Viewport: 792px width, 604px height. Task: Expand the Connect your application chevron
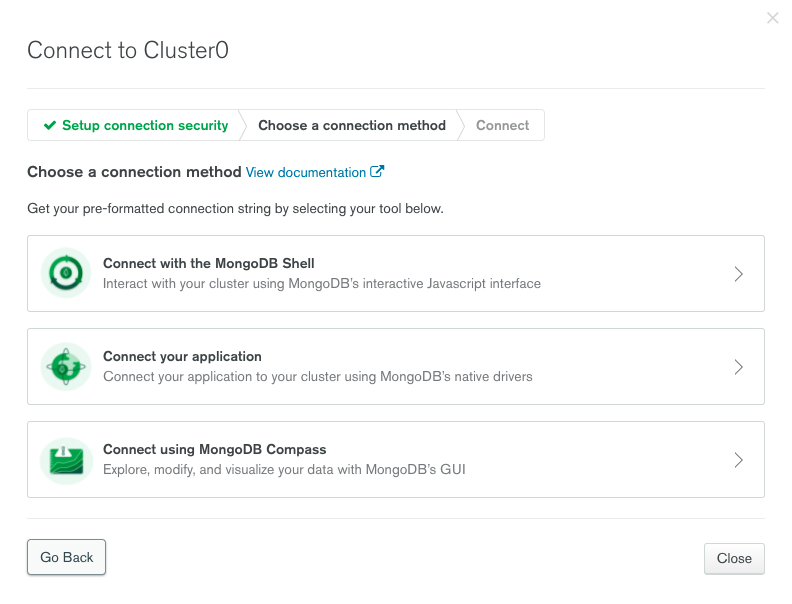[739, 367]
